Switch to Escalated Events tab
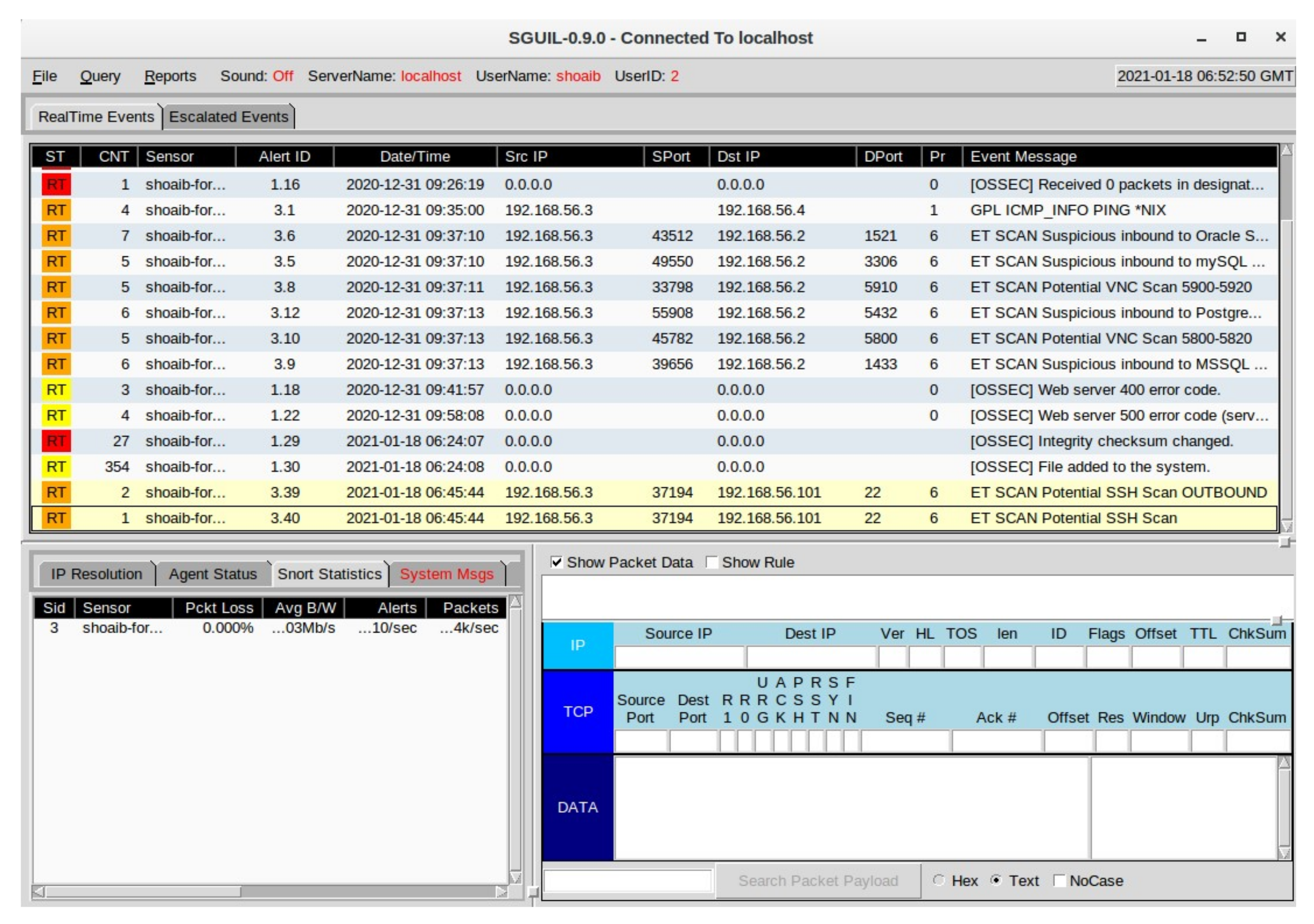1314x924 pixels. (x=228, y=117)
